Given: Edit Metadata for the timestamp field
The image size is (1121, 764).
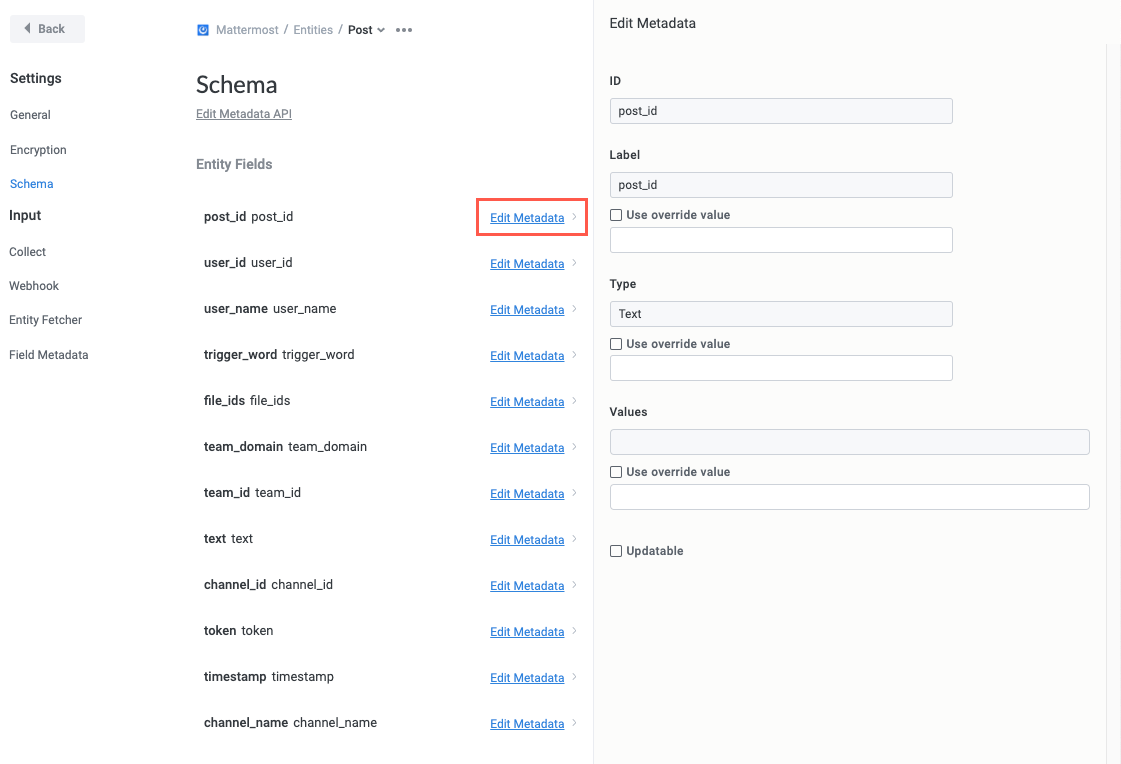Looking at the screenshot, I should [x=527, y=677].
